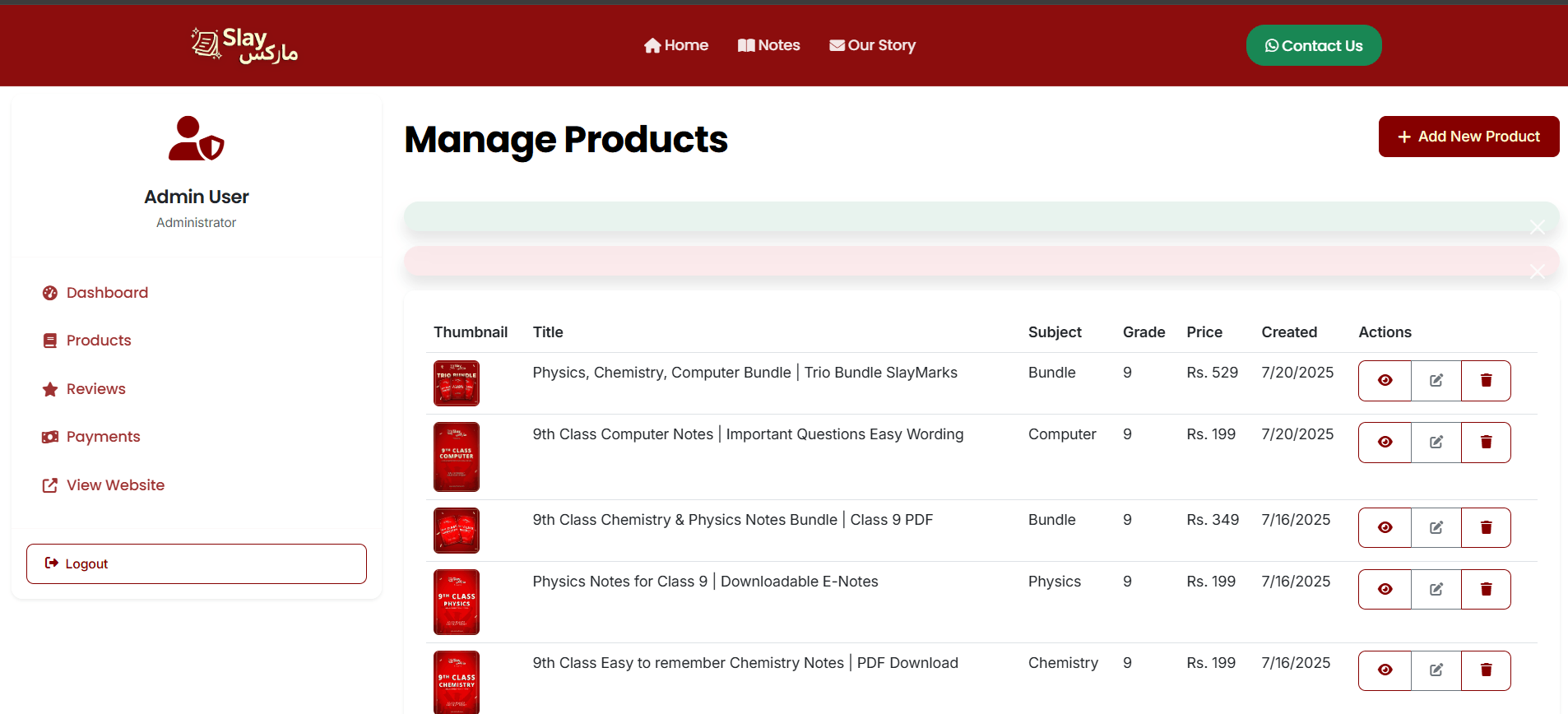Screen dimensions: 1568x714
Task: Edit the 9th Class Computer Notes product
Action: tap(1436, 443)
